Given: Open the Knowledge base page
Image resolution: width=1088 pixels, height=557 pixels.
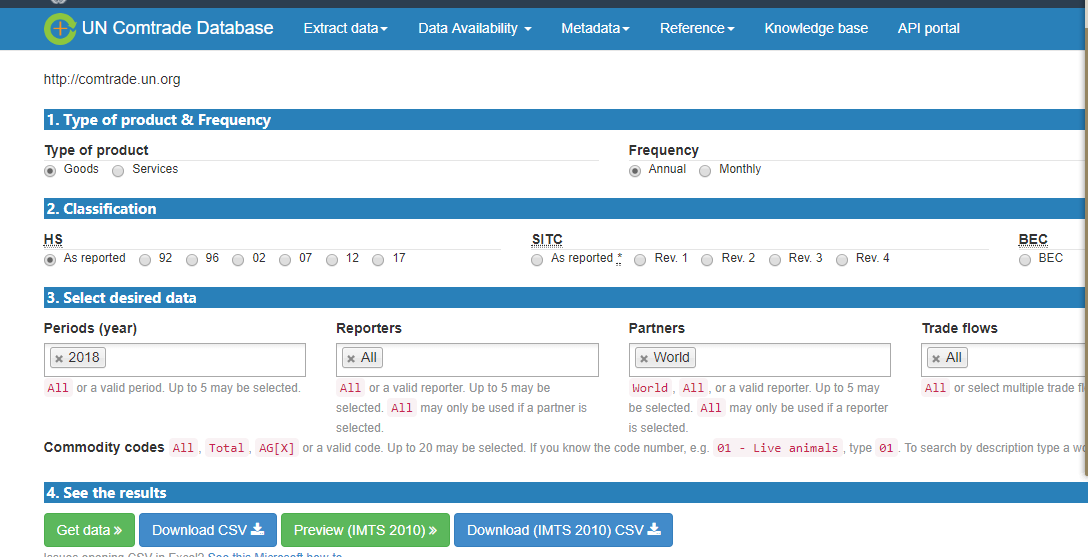Looking at the screenshot, I should tap(816, 28).
